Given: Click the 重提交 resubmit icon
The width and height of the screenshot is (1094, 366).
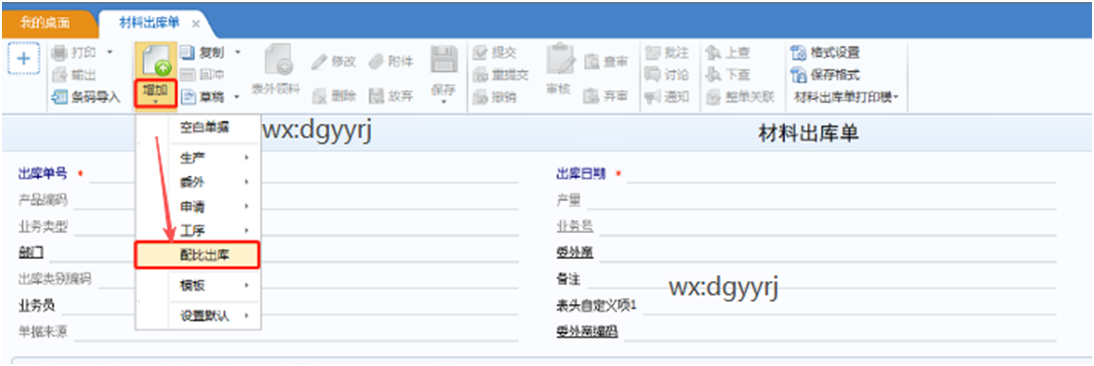Looking at the screenshot, I should [480, 75].
